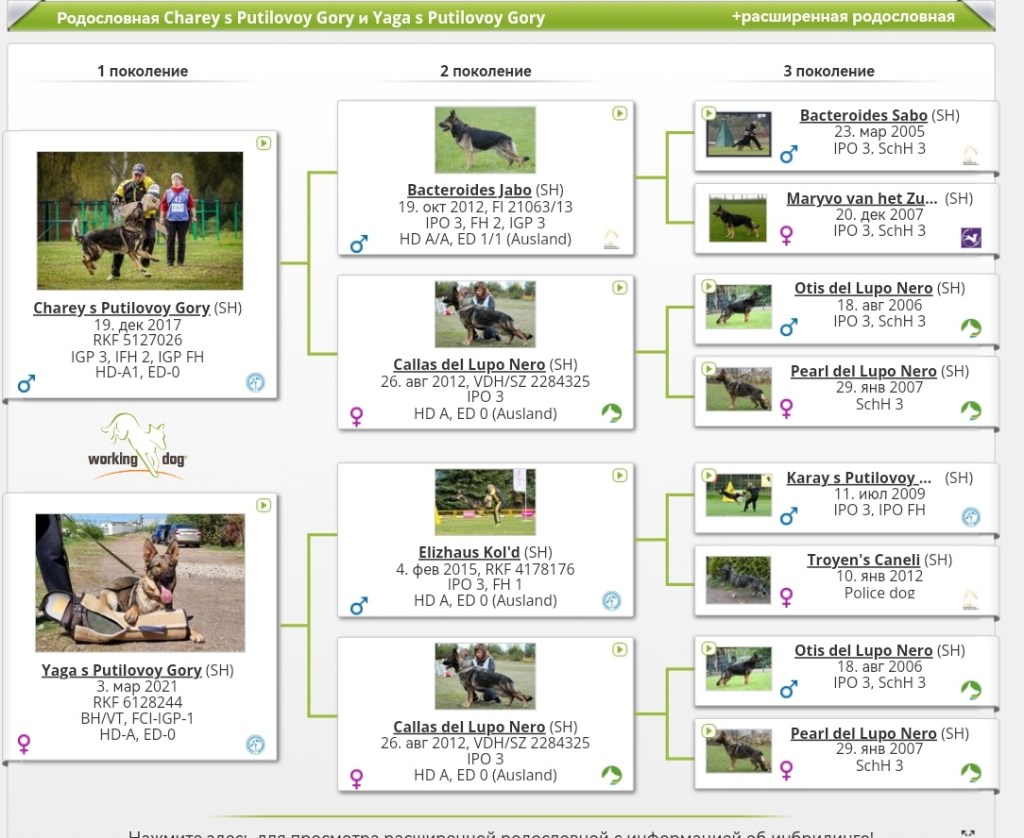Click club badge on Bacteroides Jabo card

pyautogui.click(x=611, y=239)
